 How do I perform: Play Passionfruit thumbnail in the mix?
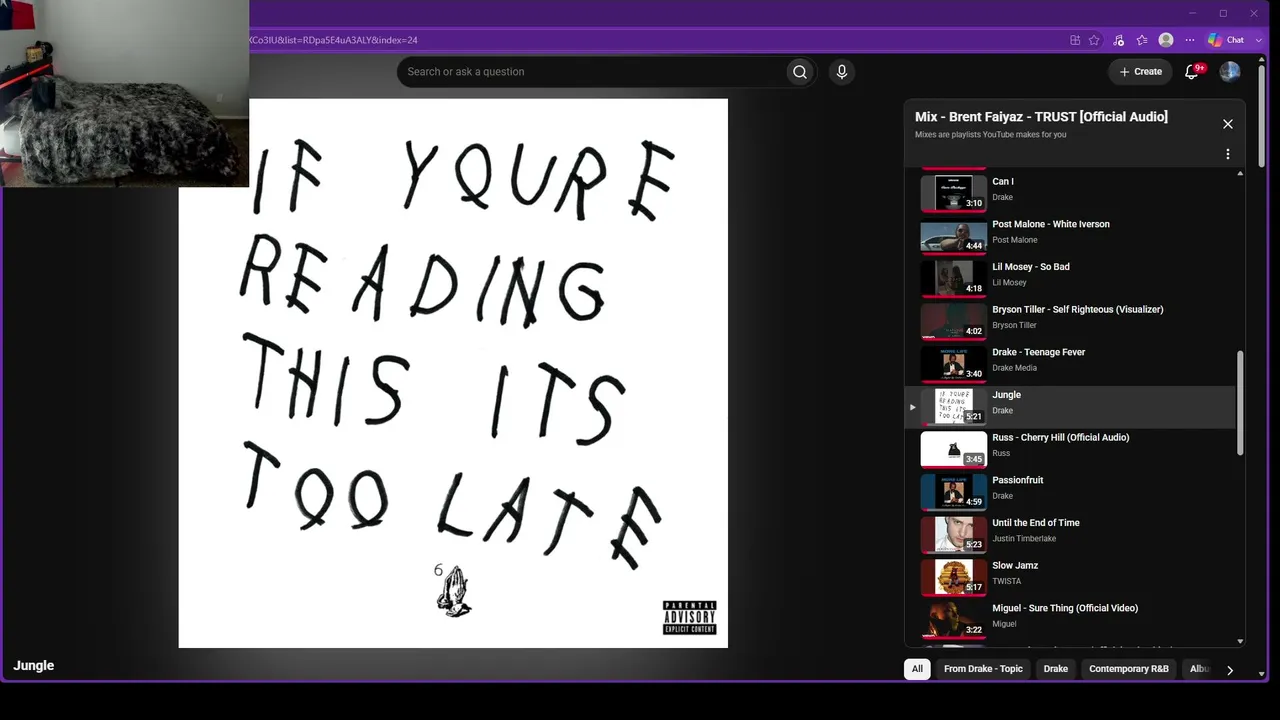point(953,491)
